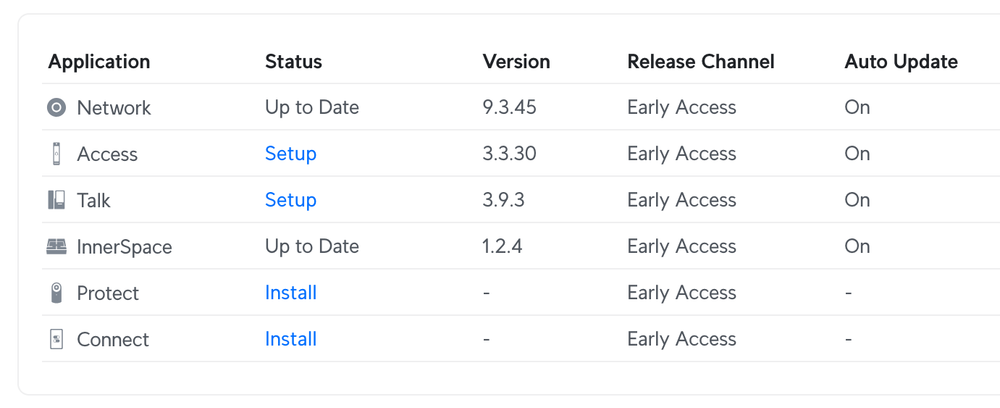Click the Access application icon
Viewport: 1000px width, 408px height.
[57, 154]
